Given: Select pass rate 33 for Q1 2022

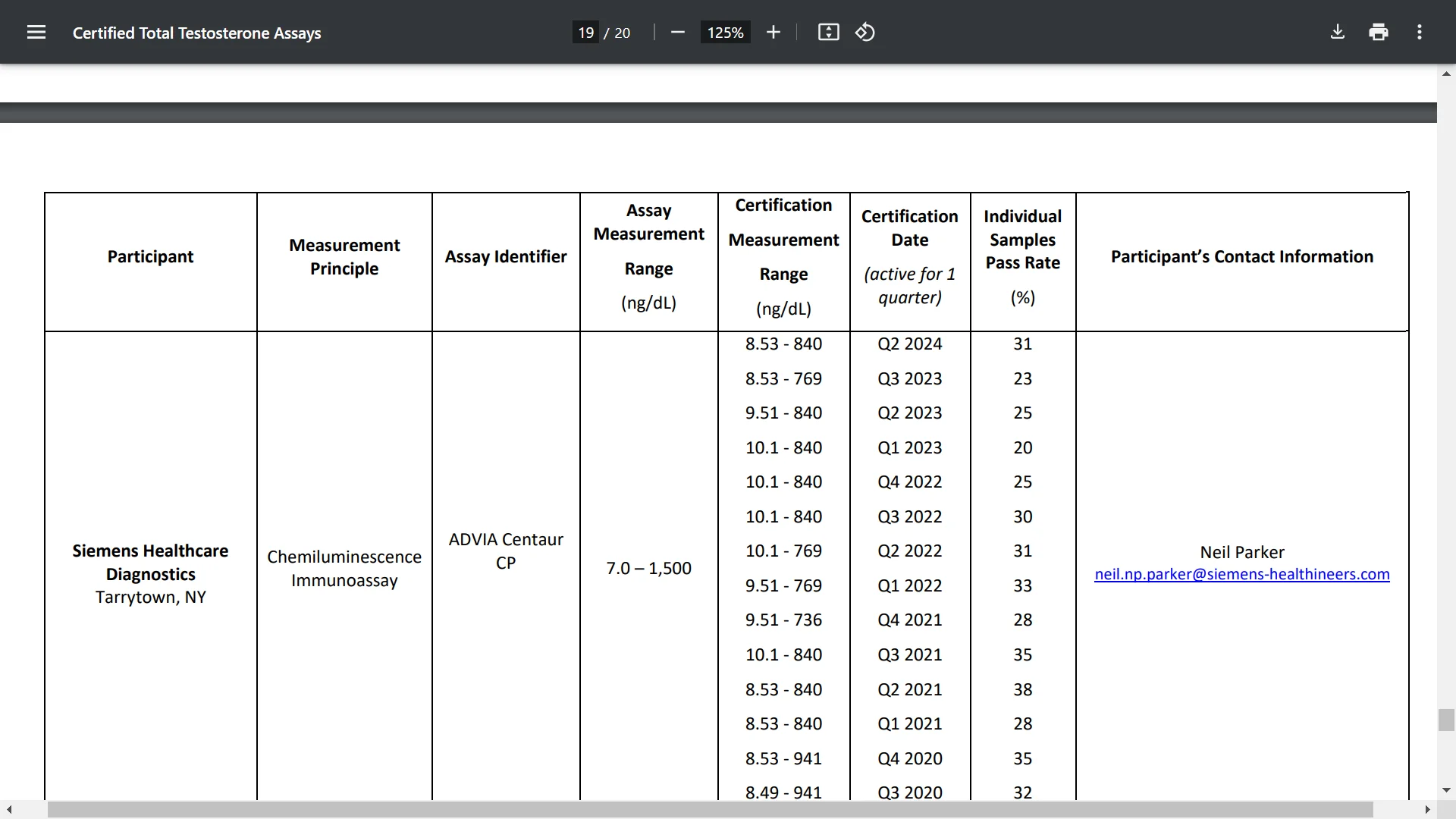Looking at the screenshot, I should coord(1023,585).
